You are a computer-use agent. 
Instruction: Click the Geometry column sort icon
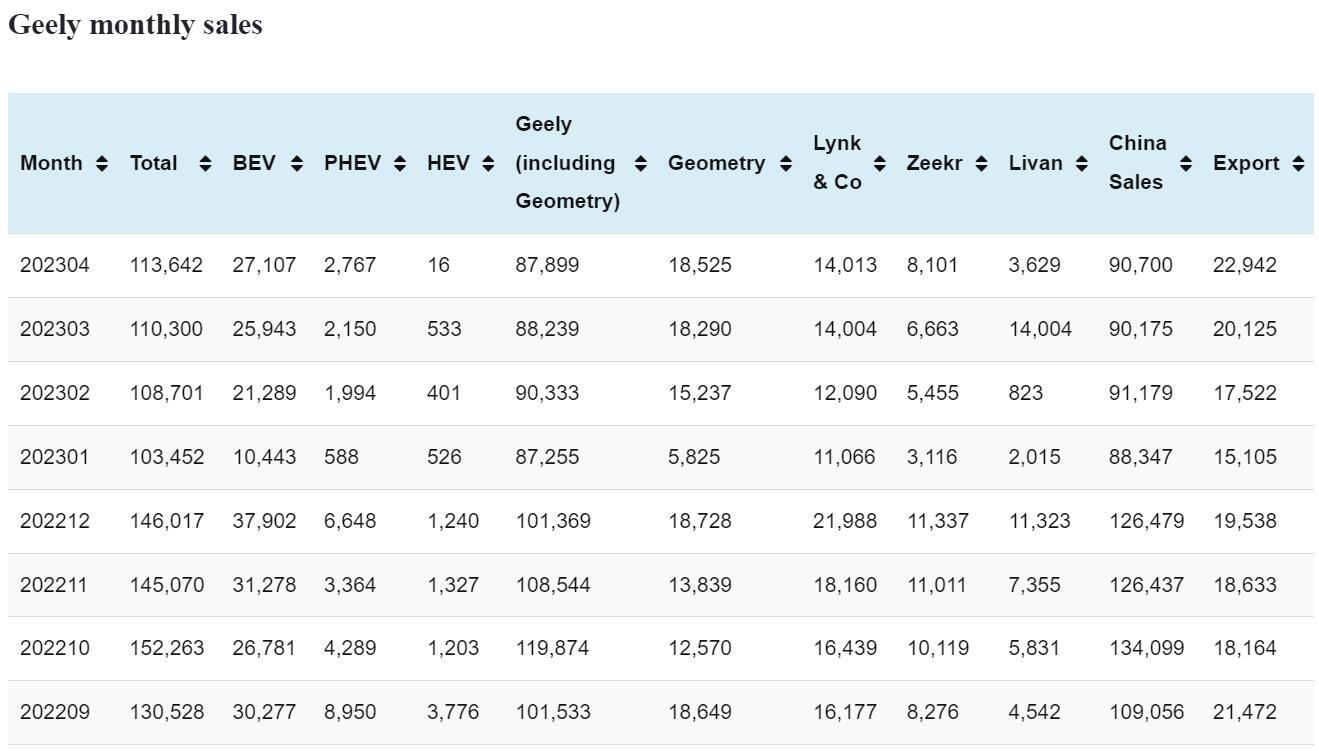[786, 163]
